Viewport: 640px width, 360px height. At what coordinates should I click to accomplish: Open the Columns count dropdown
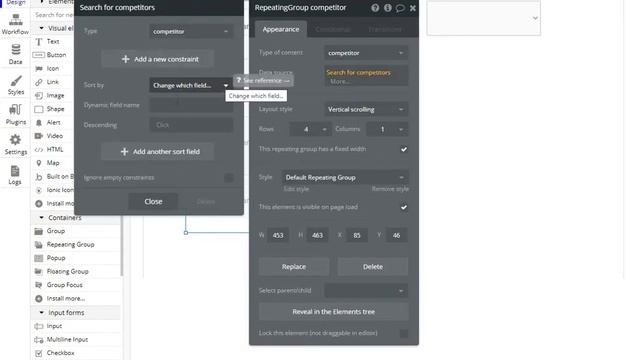[x=387, y=129]
